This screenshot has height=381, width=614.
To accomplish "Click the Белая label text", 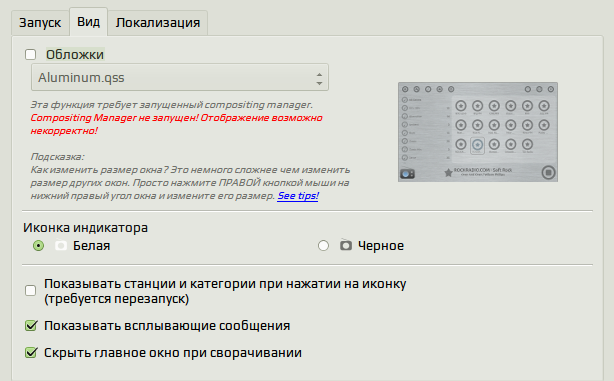I will pos(91,246).
